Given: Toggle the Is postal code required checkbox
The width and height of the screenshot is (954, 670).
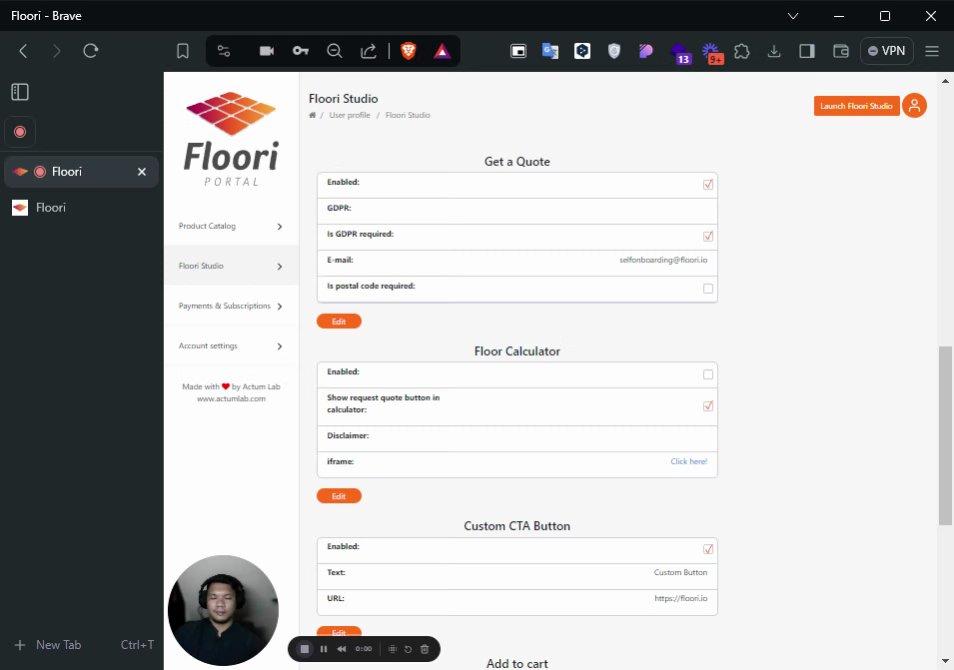Looking at the screenshot, I should tap(708, 288).
